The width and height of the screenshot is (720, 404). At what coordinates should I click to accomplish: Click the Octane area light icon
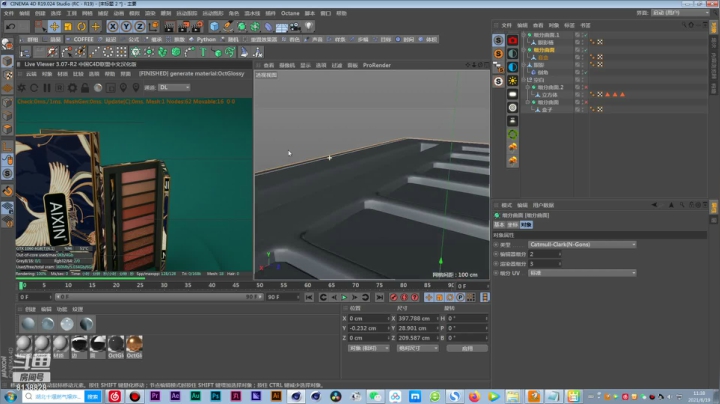pos(512,94)
